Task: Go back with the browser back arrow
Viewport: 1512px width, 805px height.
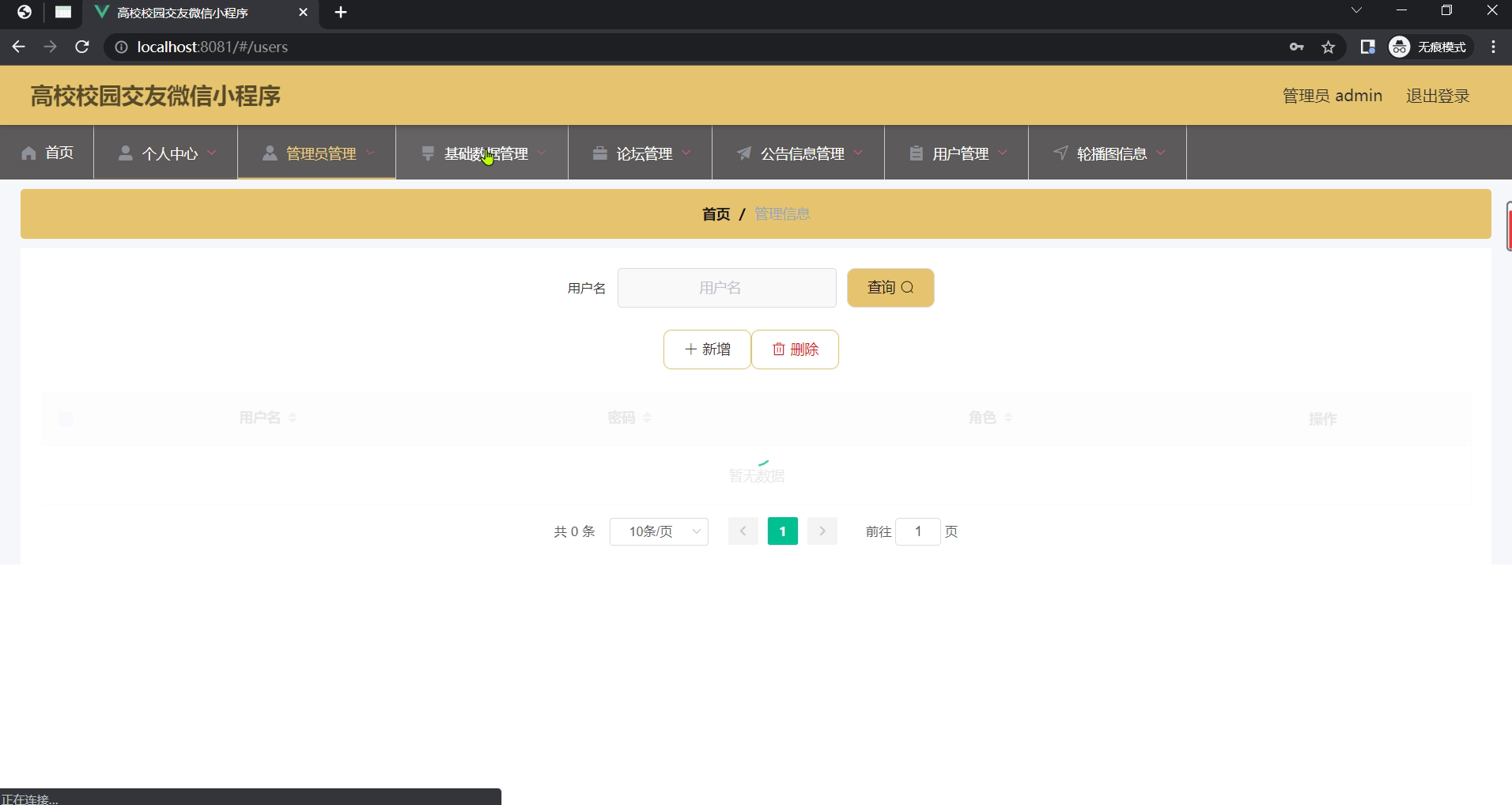Action: [18, 47]
